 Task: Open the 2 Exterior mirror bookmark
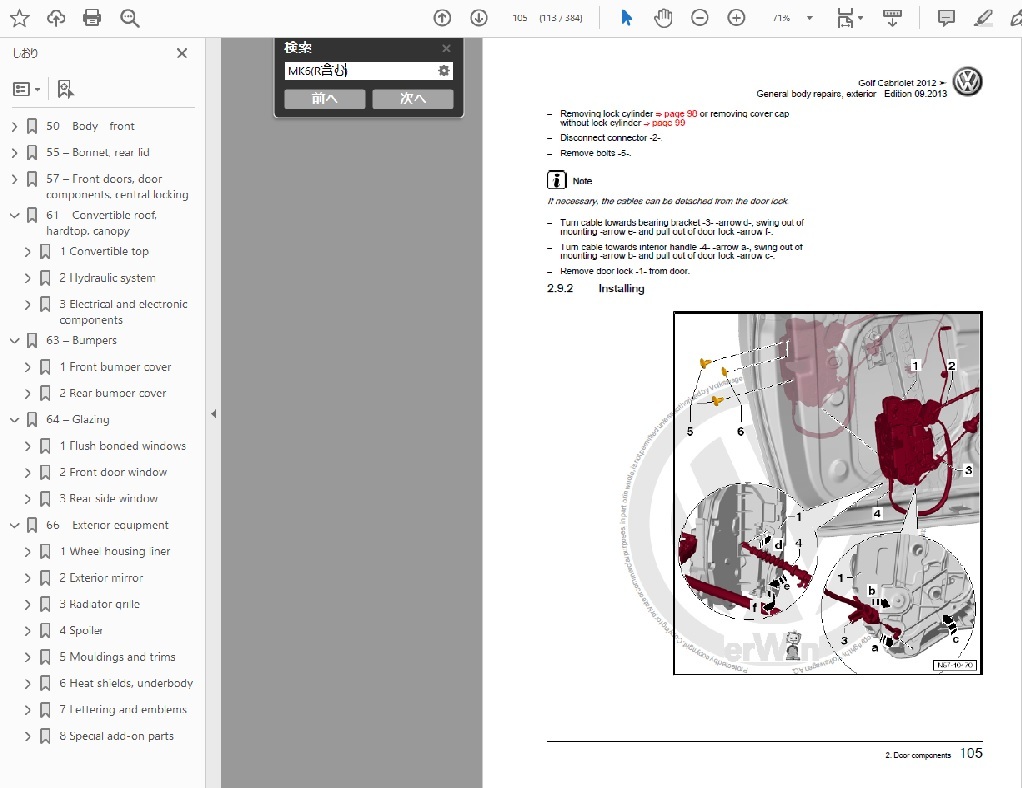coord(101,577)
